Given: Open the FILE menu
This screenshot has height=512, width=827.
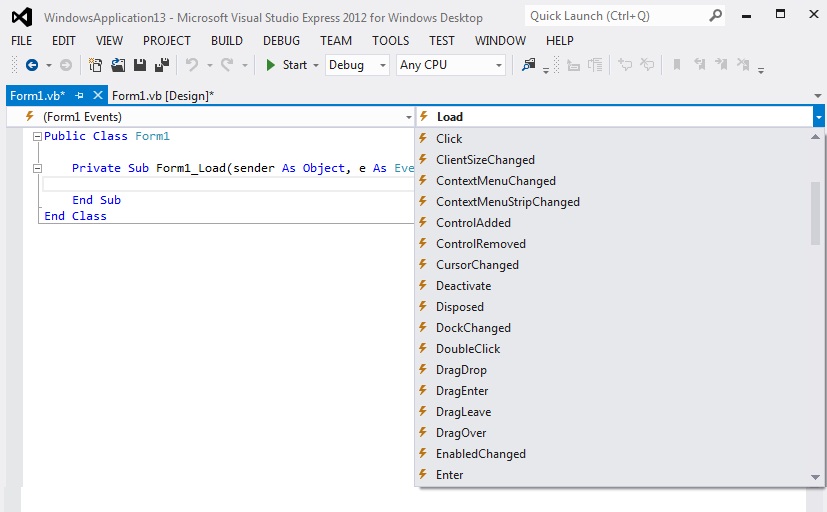Looking at the screenshot, I should 22,41.
